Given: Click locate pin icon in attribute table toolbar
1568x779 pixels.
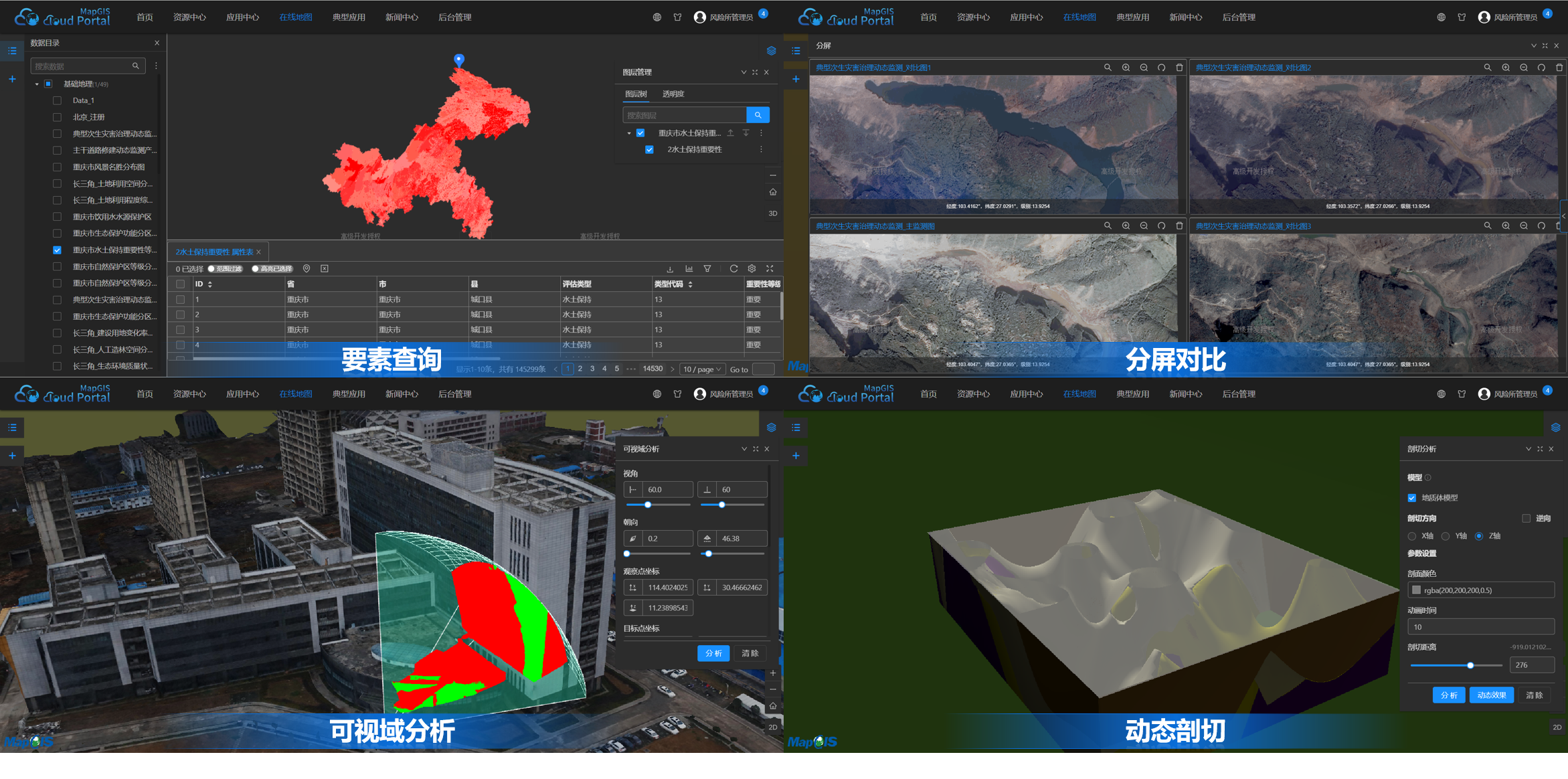Looking at the screenshot, I should (307, 268).
